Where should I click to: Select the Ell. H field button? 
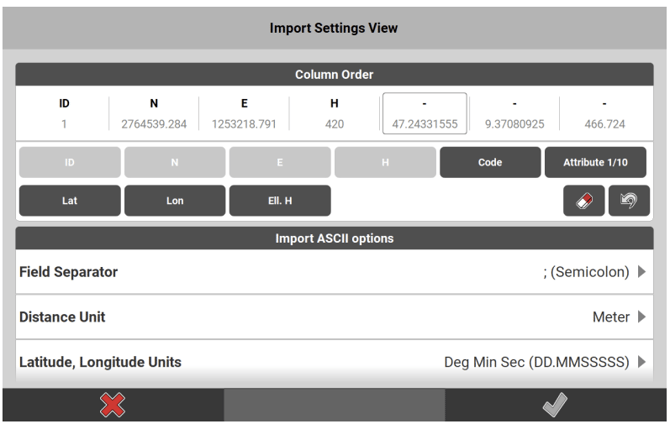point(280,201)
